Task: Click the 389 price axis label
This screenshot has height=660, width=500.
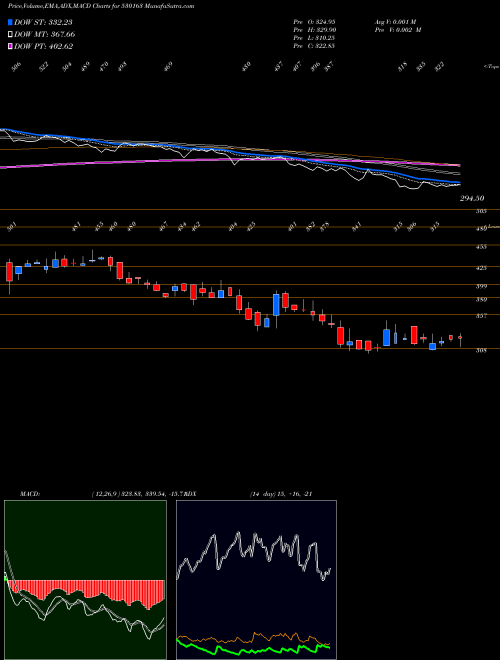Action: (481, 300)
